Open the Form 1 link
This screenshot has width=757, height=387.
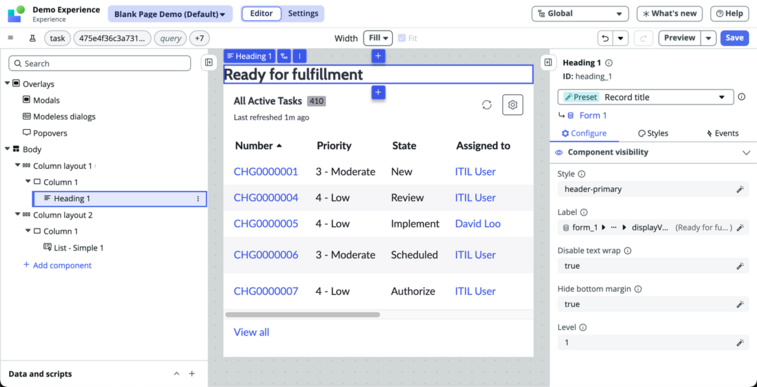click(x=593, y=115)
